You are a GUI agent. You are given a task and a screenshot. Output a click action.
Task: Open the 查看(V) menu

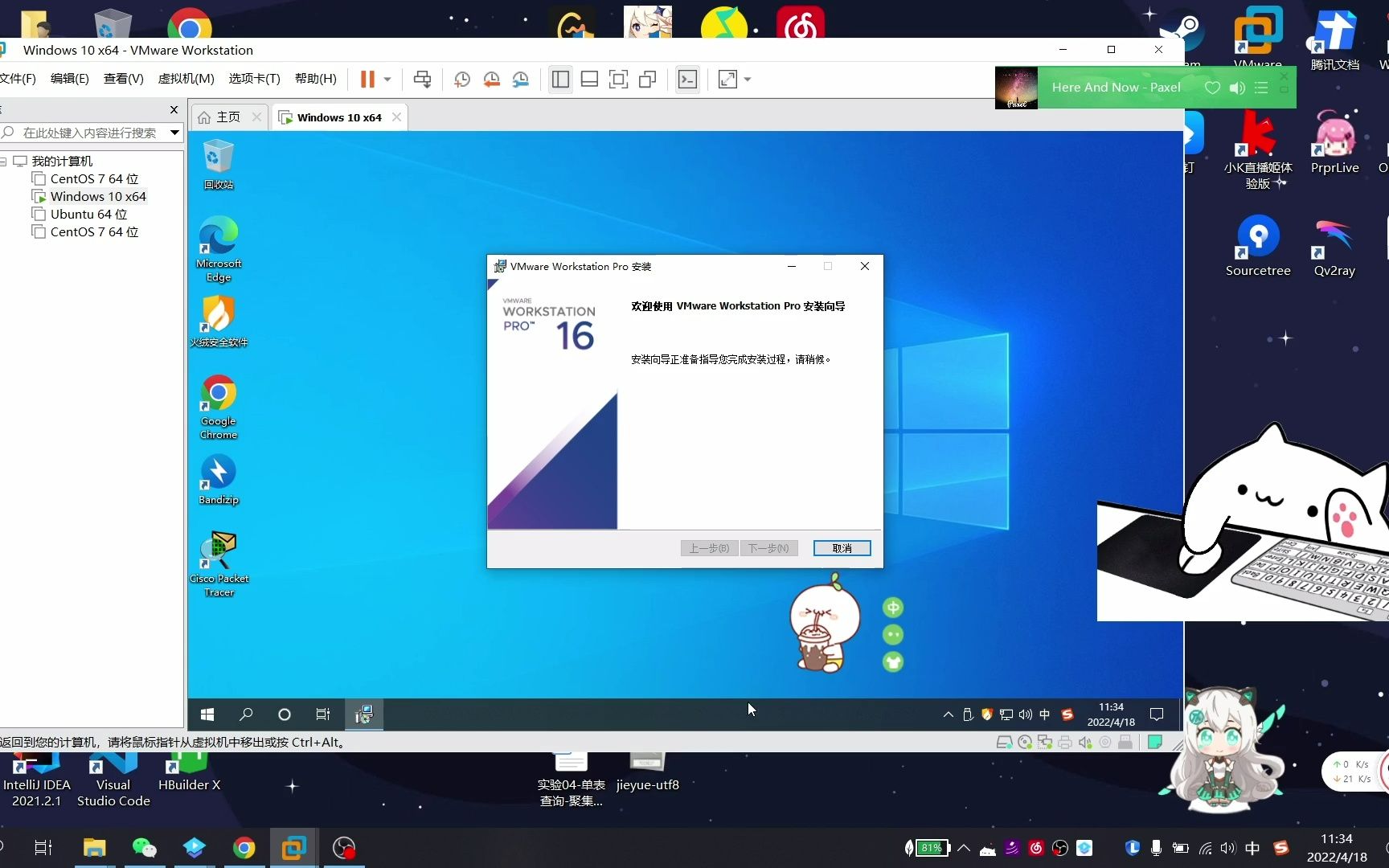[124, 78]
